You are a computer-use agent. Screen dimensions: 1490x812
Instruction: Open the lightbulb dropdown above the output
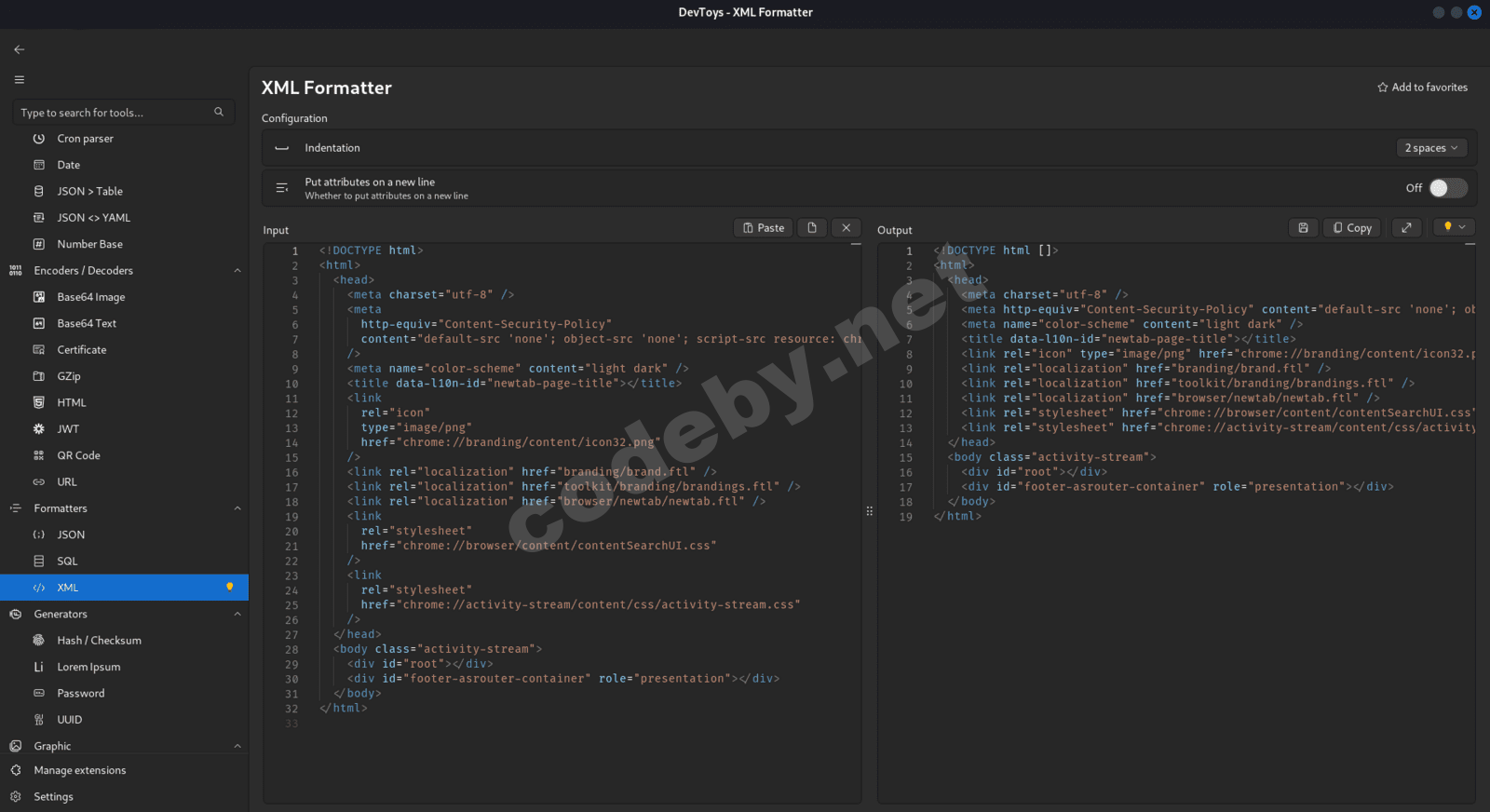click(1454, 227)
